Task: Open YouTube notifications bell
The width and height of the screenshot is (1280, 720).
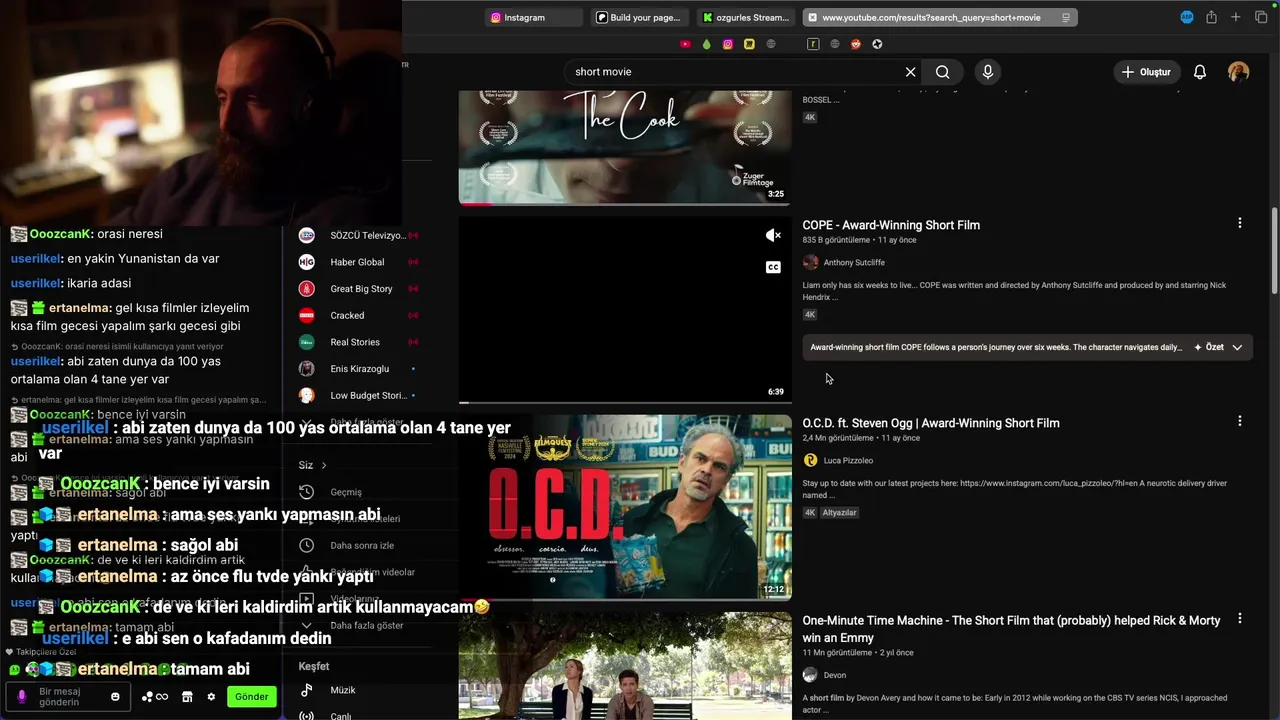Action: pyautogui.click(x=1200, y=72)
